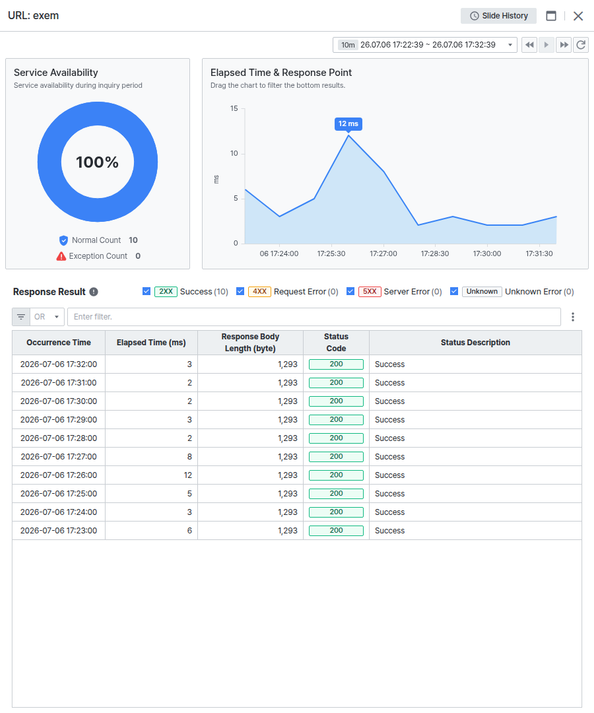The width and height of the screenshot is (594, 713).
Task: Click the 12 ms peak chart point
Action: pyautogui.click(x=348, y=135)
